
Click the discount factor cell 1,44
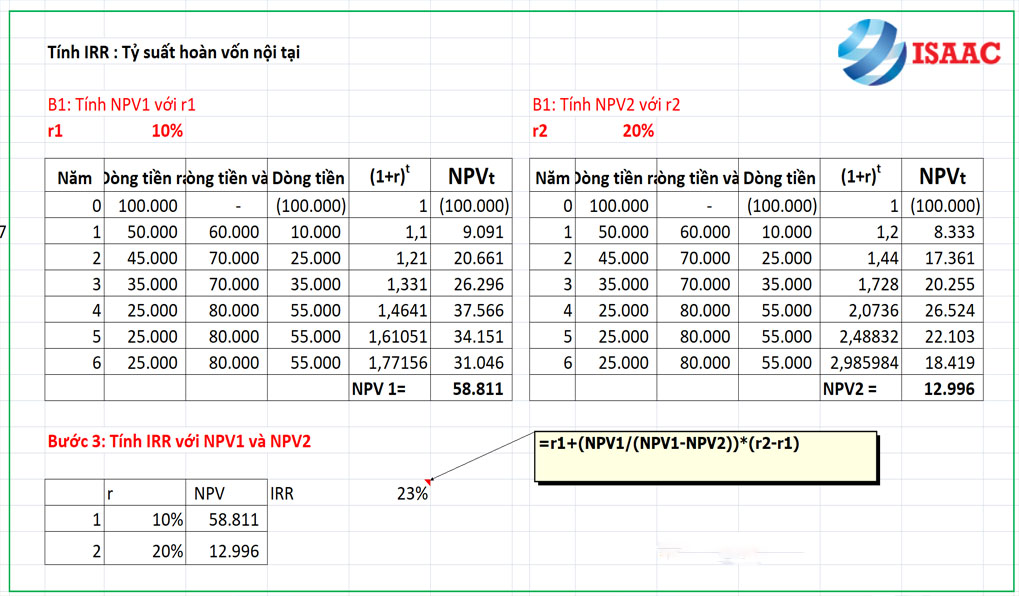click(861, 257)
